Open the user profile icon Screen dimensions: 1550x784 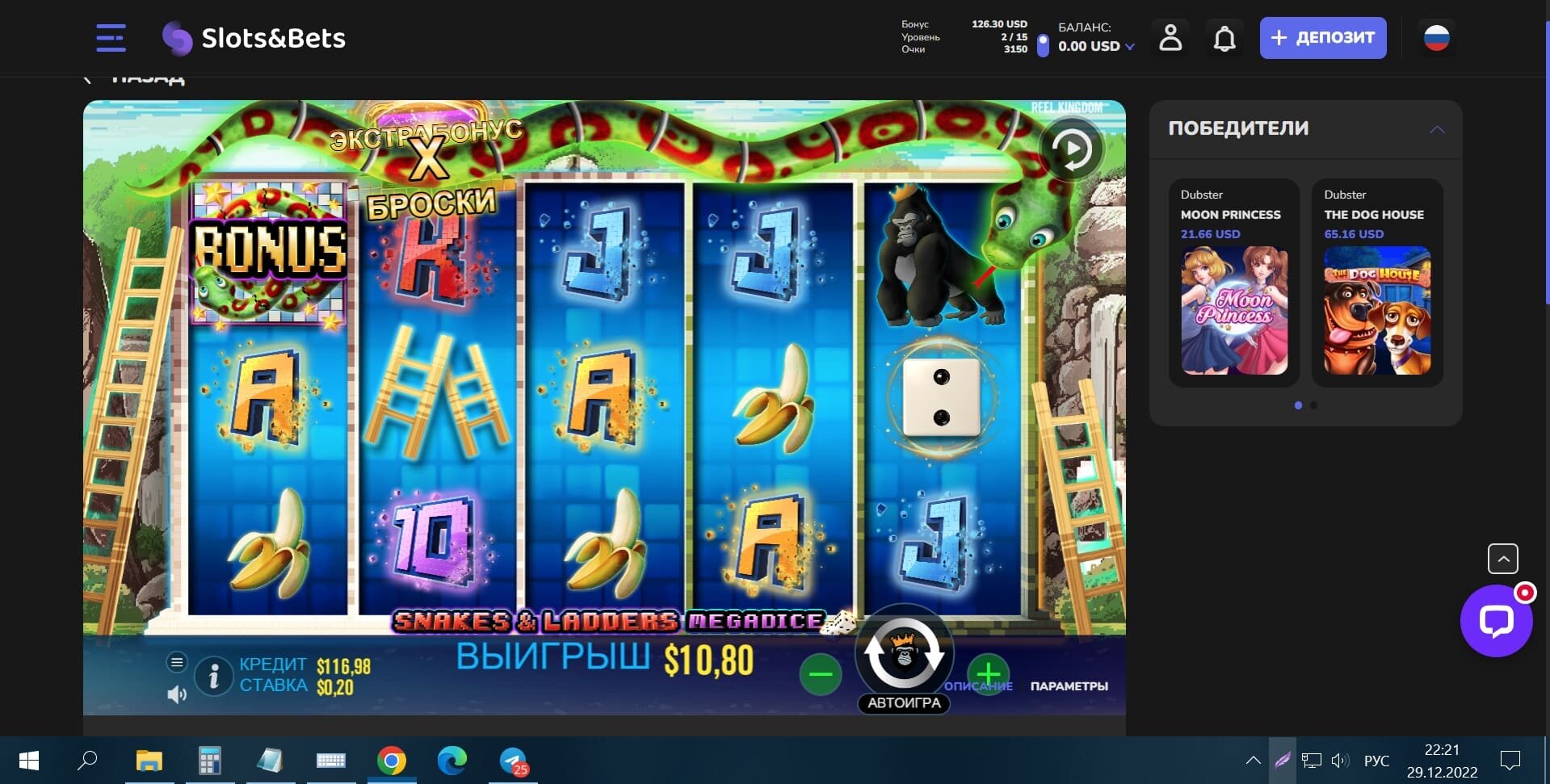pos(1170,38)
